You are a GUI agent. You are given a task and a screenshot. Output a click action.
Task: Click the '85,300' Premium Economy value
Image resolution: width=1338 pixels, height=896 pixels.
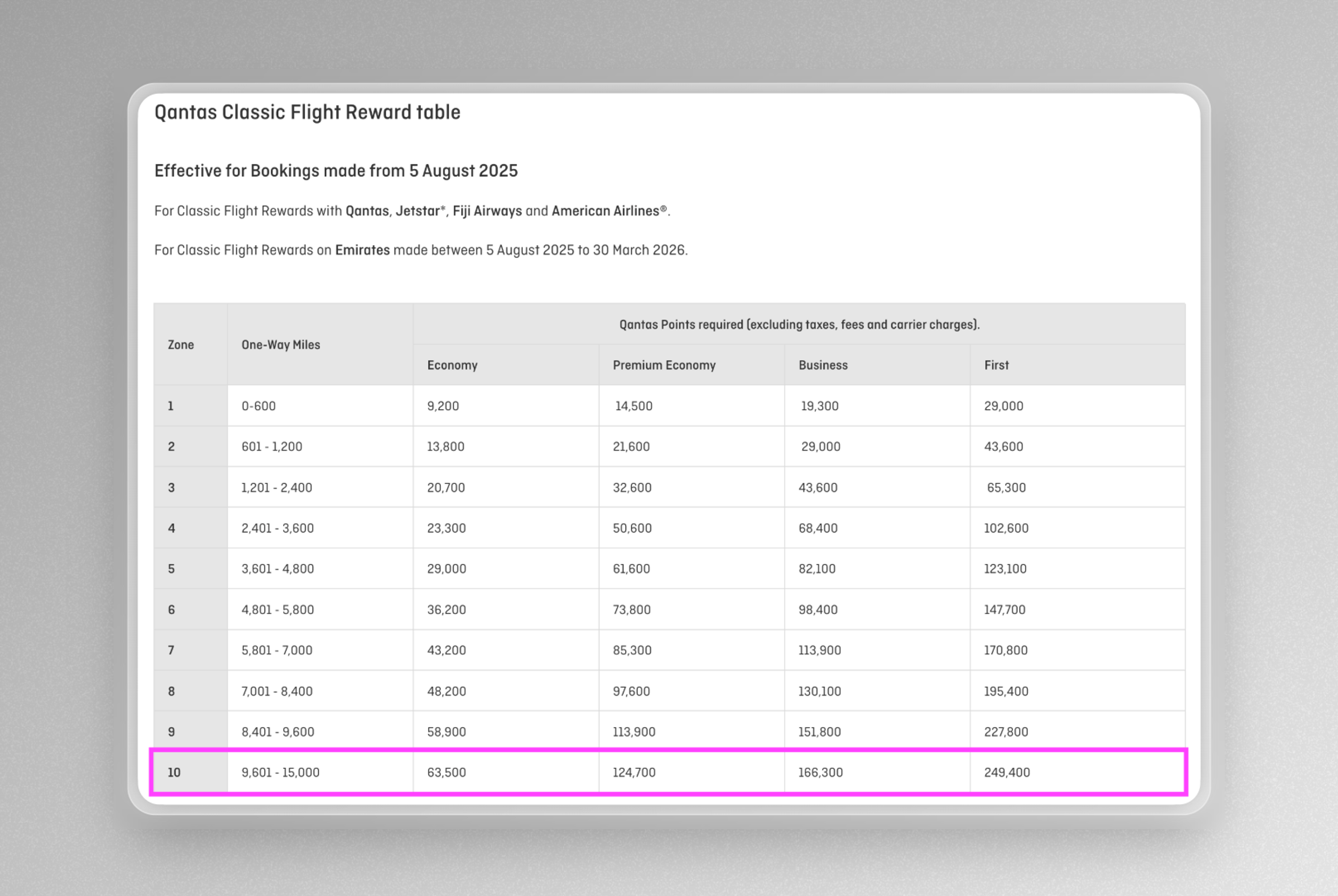pos(632,650)
